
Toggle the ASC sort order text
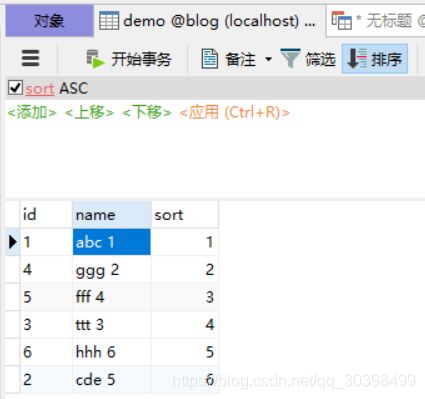point(74,88)
